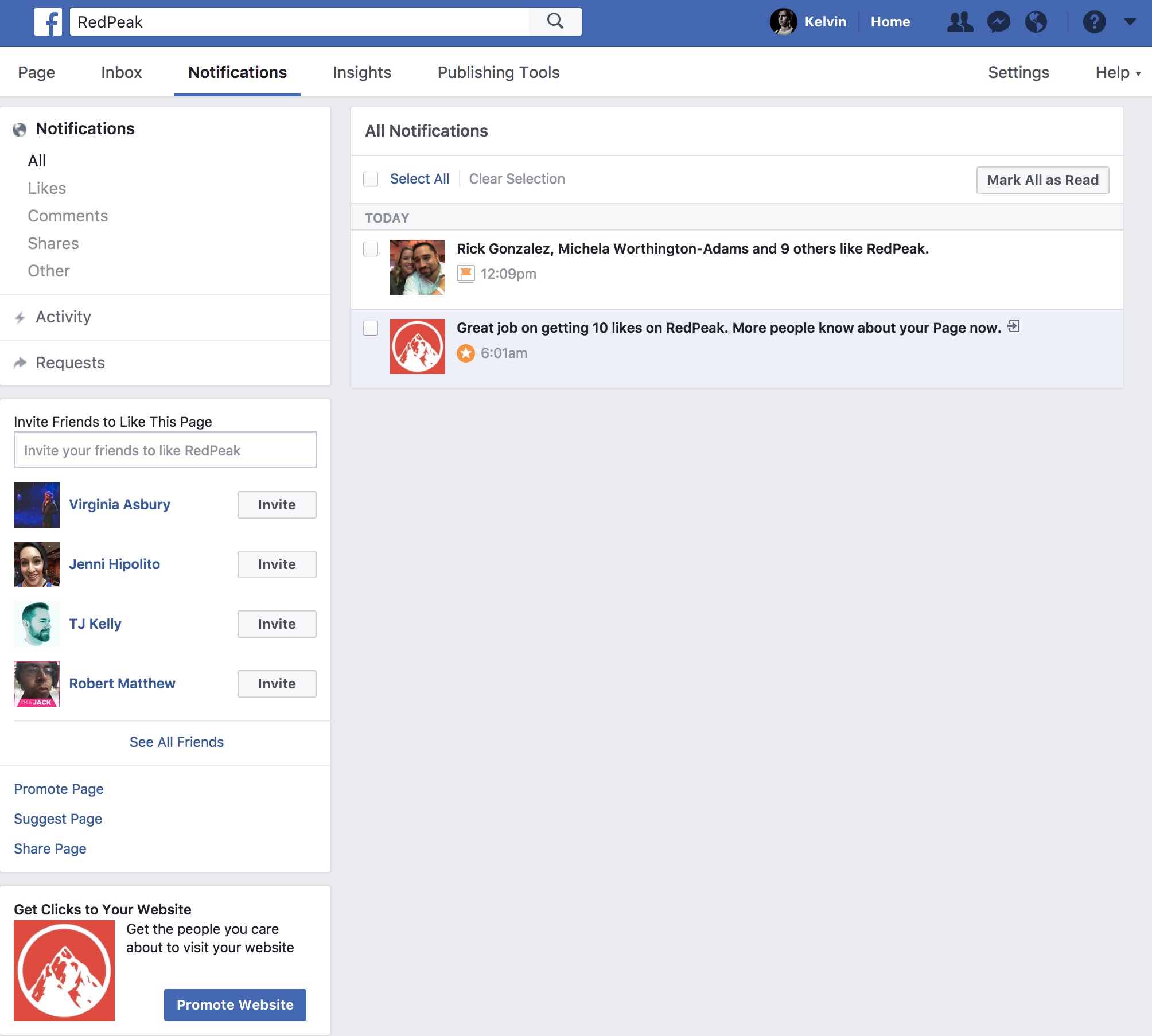
Task: Select the Notifications tab
Action: coord(238,72)
